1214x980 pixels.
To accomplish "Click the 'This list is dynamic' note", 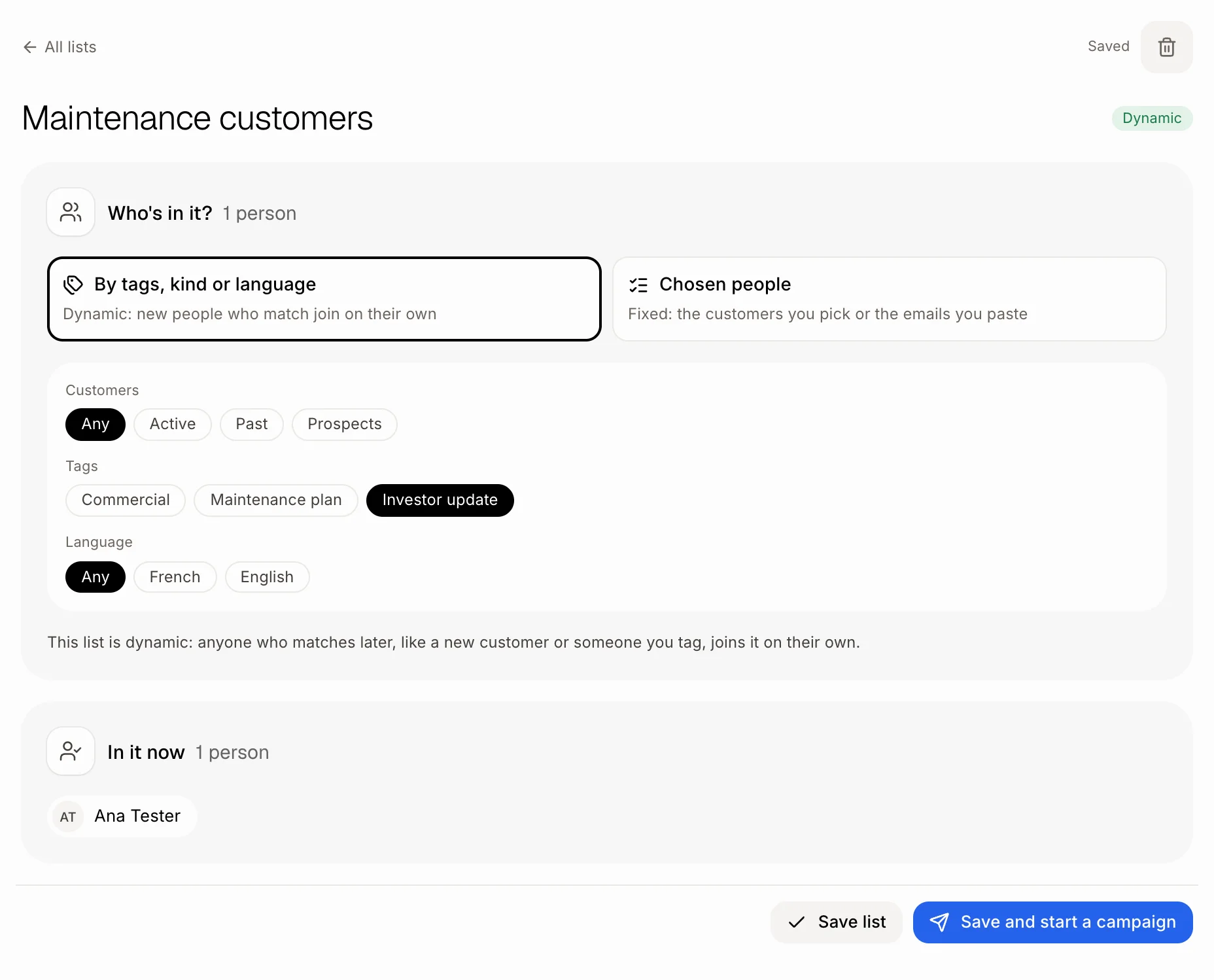I will (x=454, y=642).
